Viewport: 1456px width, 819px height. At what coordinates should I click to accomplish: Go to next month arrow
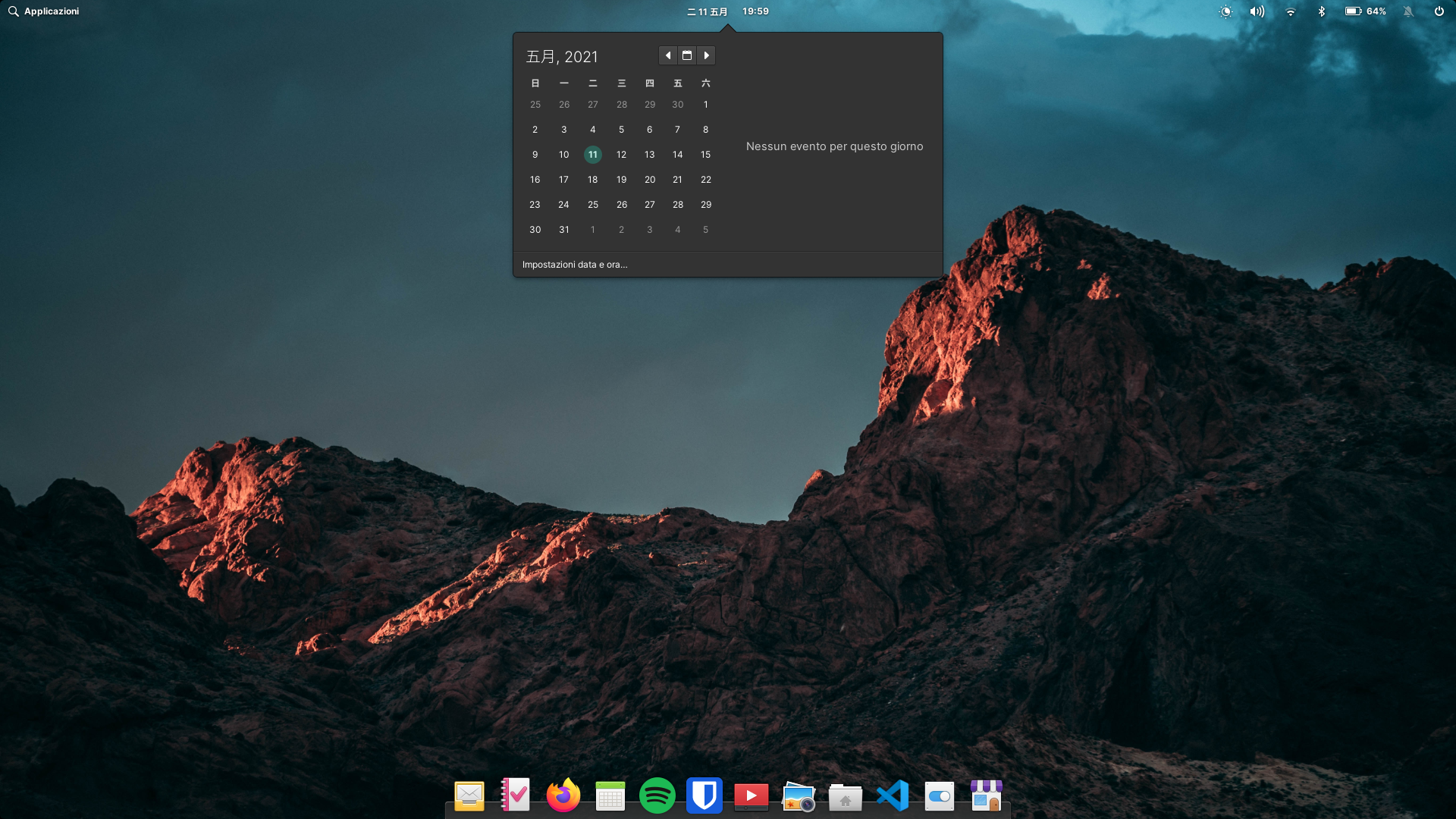pyautogui.click(x=706, y=55)
